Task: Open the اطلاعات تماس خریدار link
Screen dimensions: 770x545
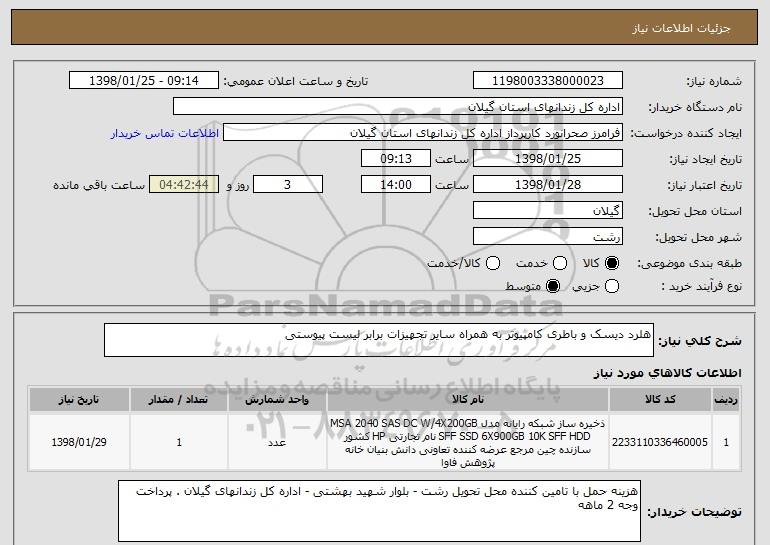Action: (165, 133)
